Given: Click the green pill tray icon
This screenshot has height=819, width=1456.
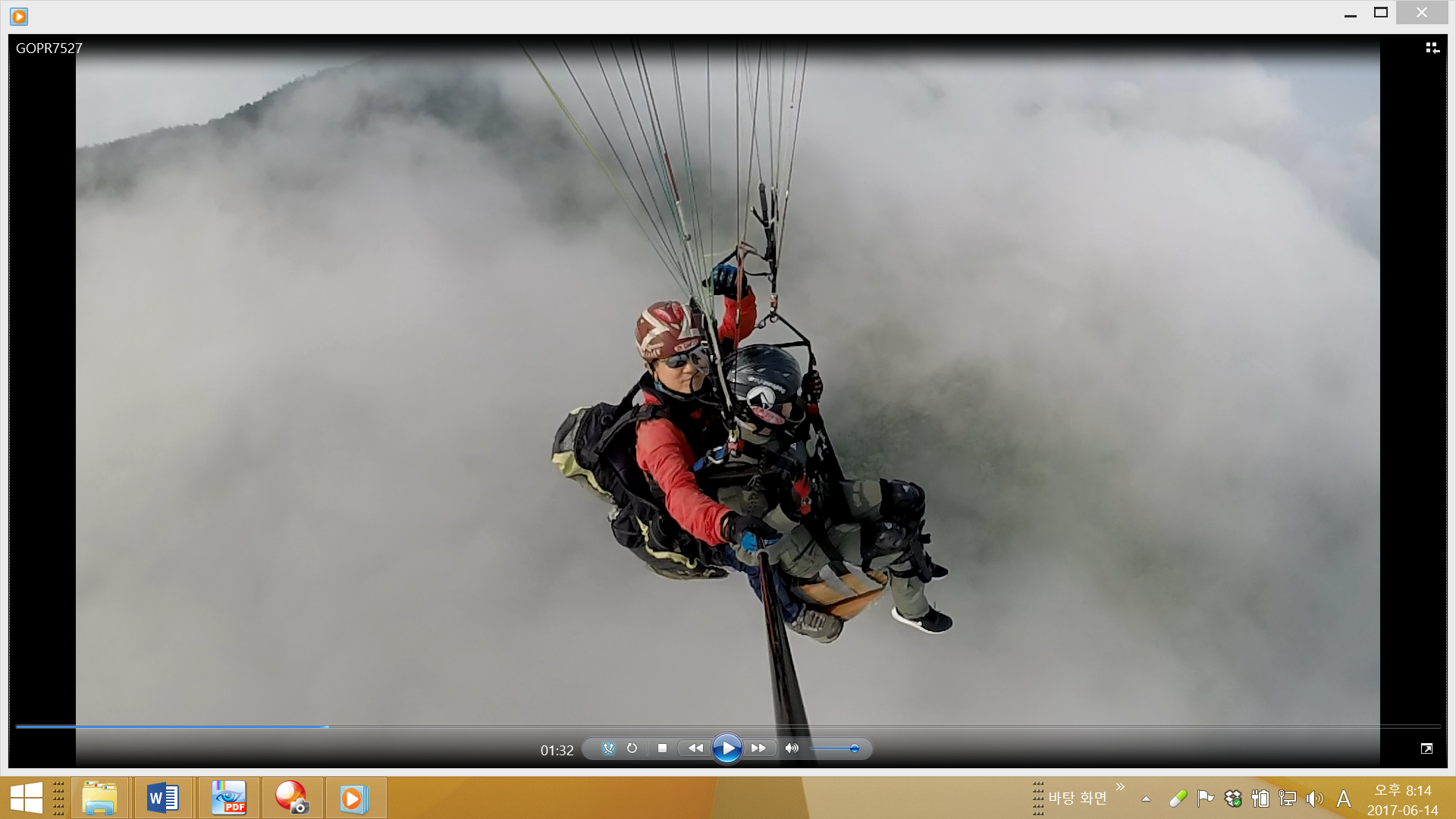Looking at the screenshot, I should 1178,798.
